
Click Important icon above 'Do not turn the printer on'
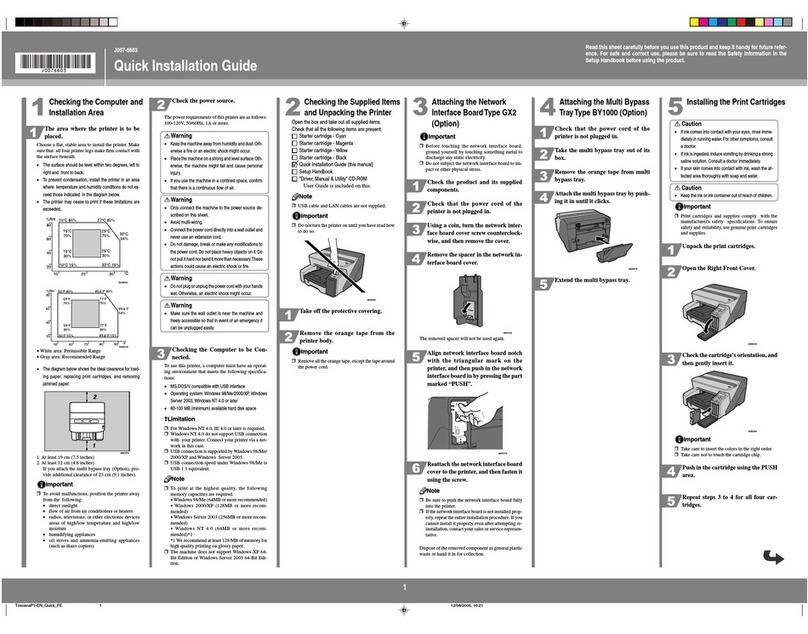(296, 216)
